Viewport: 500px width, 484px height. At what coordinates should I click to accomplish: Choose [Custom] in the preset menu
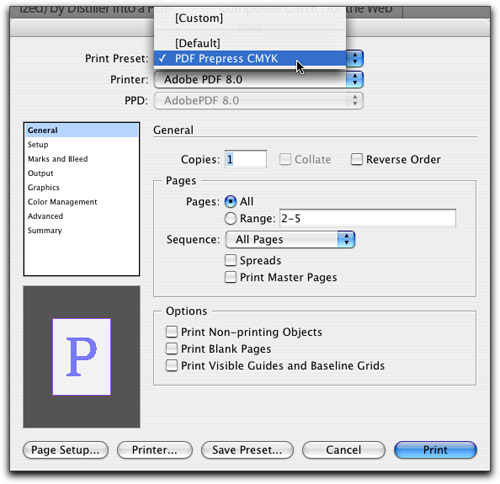(x=250, y=18)
